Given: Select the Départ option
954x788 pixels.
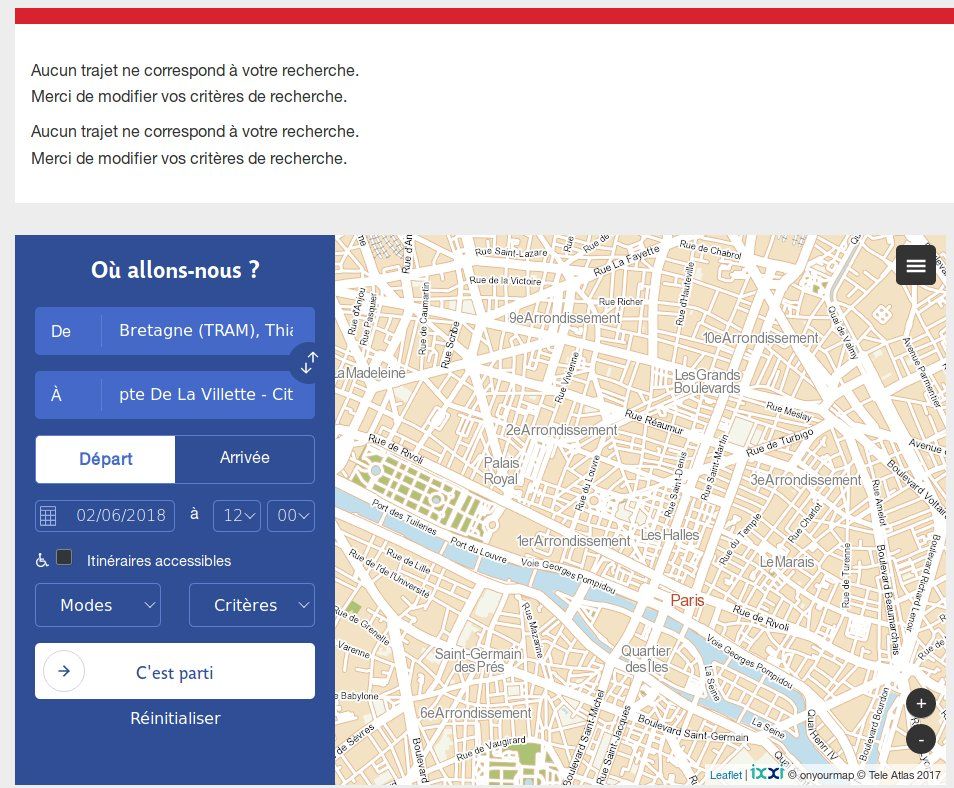Looking at the screenshot, I should pyautogui.click(x=106, y=459).
